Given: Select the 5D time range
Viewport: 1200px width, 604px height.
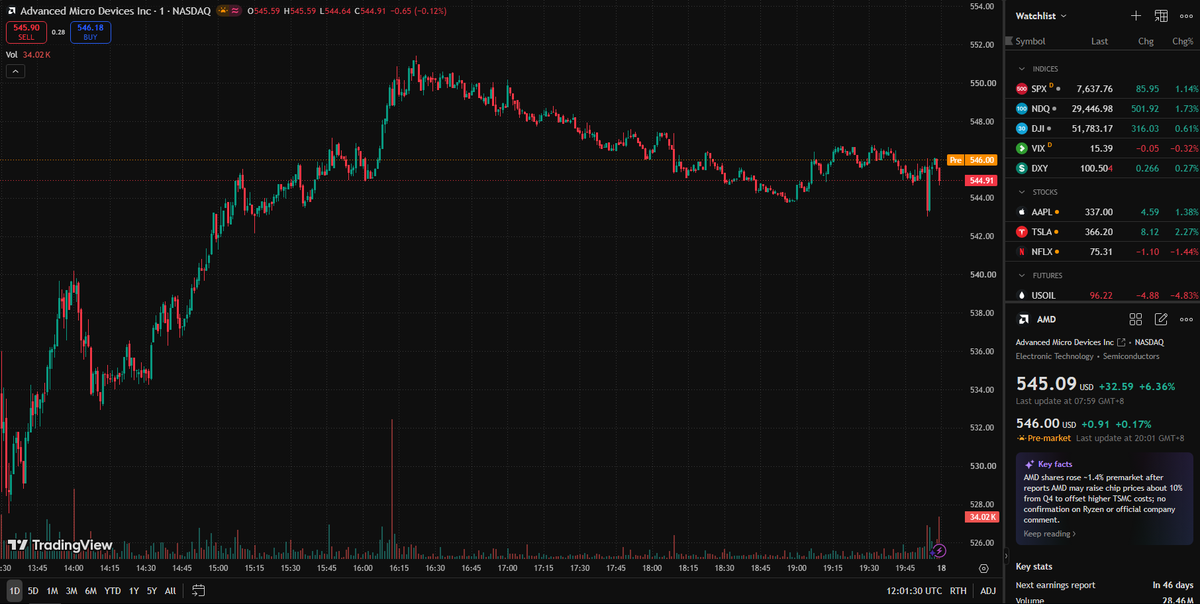Looking at the screenshot, I should [x=33, y=590].
